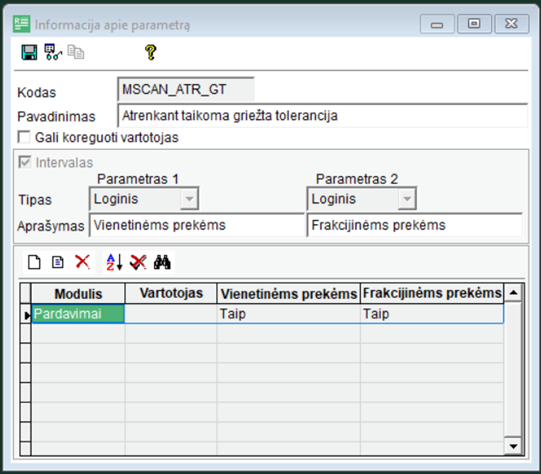This screenshot has height=474, width=541.
Task: Sort records with the A-Z icon
Action: (114, 262)
